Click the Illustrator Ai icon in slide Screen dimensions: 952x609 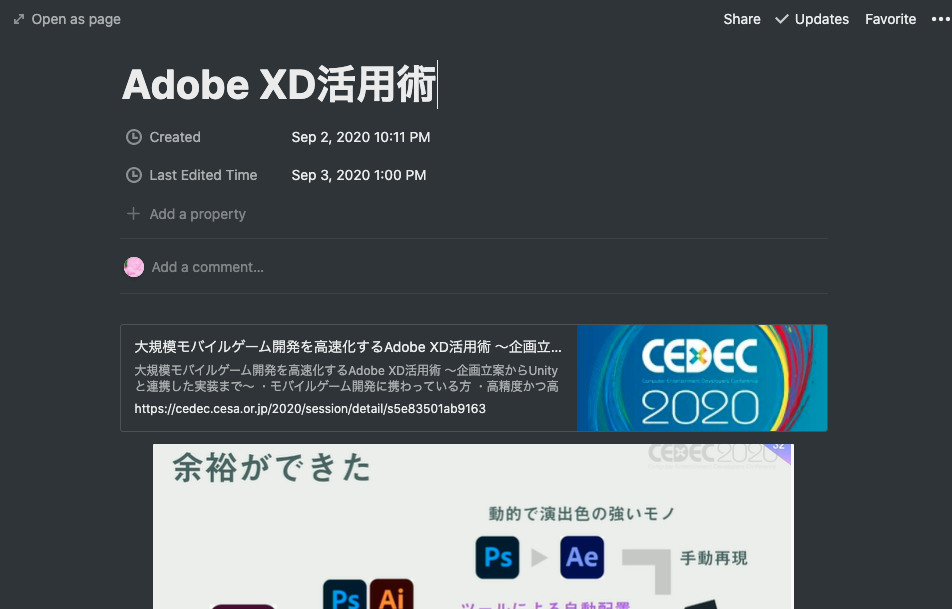pyautogui.click(x=392, y=594)
